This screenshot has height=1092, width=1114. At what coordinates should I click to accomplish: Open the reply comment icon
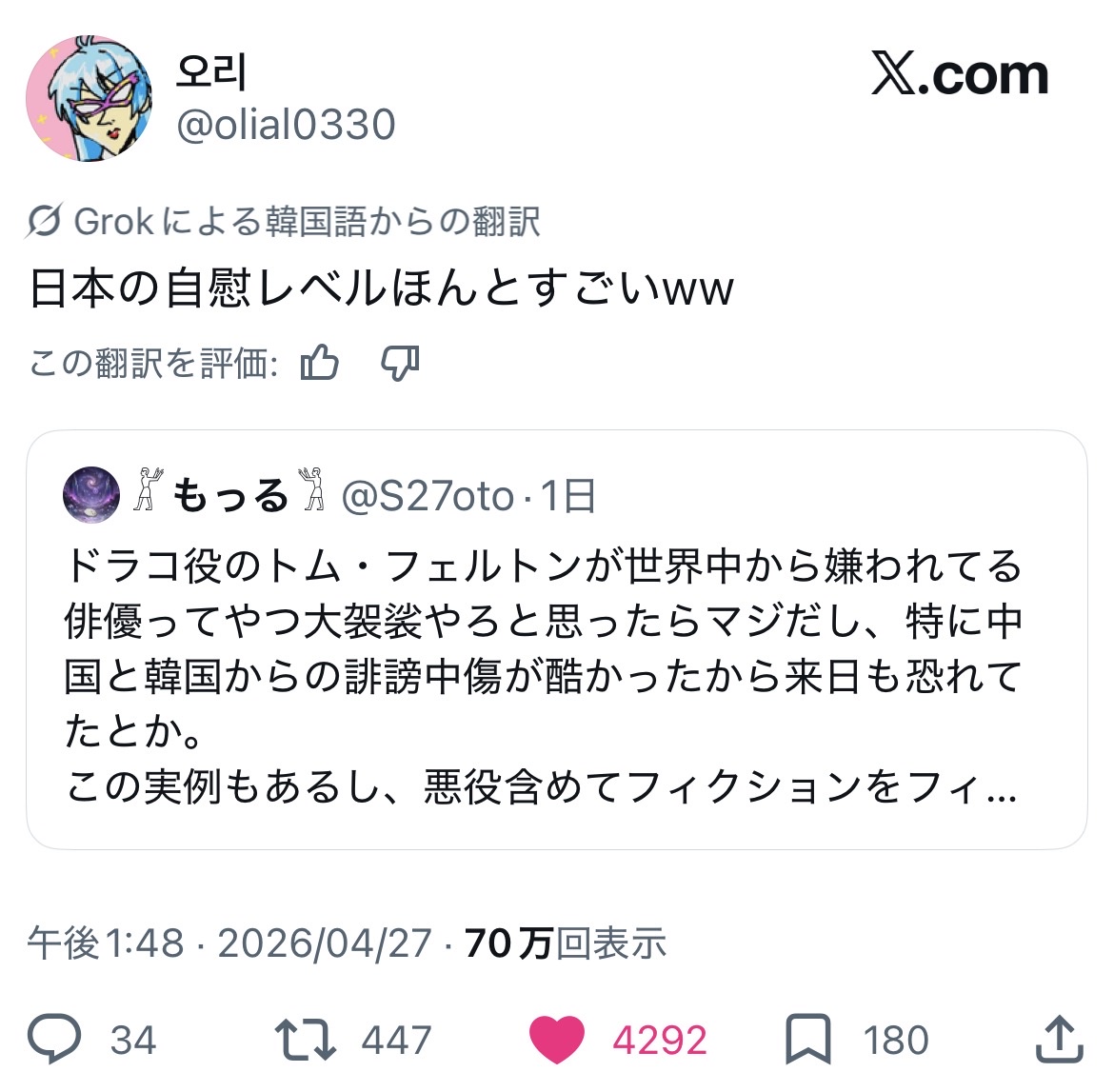(x=54, y=1039)
